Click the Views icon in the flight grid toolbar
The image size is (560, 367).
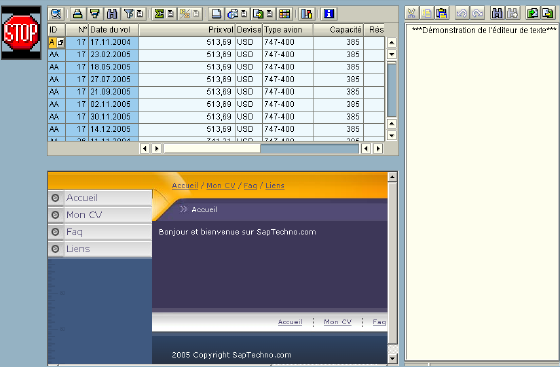coord(232,14)
